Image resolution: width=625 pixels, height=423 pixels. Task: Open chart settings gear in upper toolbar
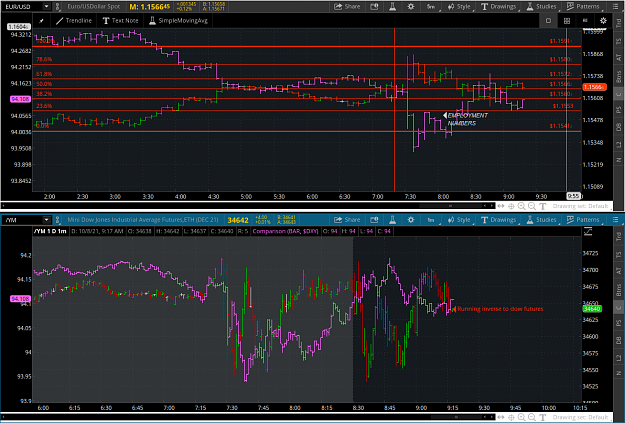pos(411,6)
